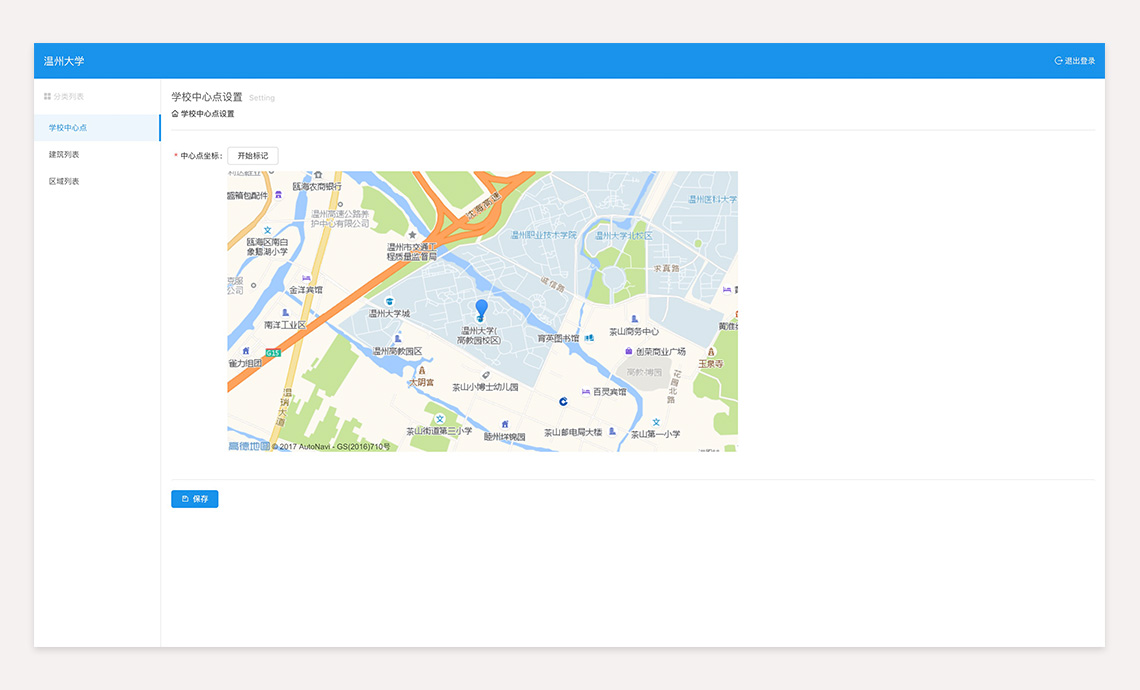
Task: Click the 创荣商业广场 shopping icon on map
Action: [629, 351]
